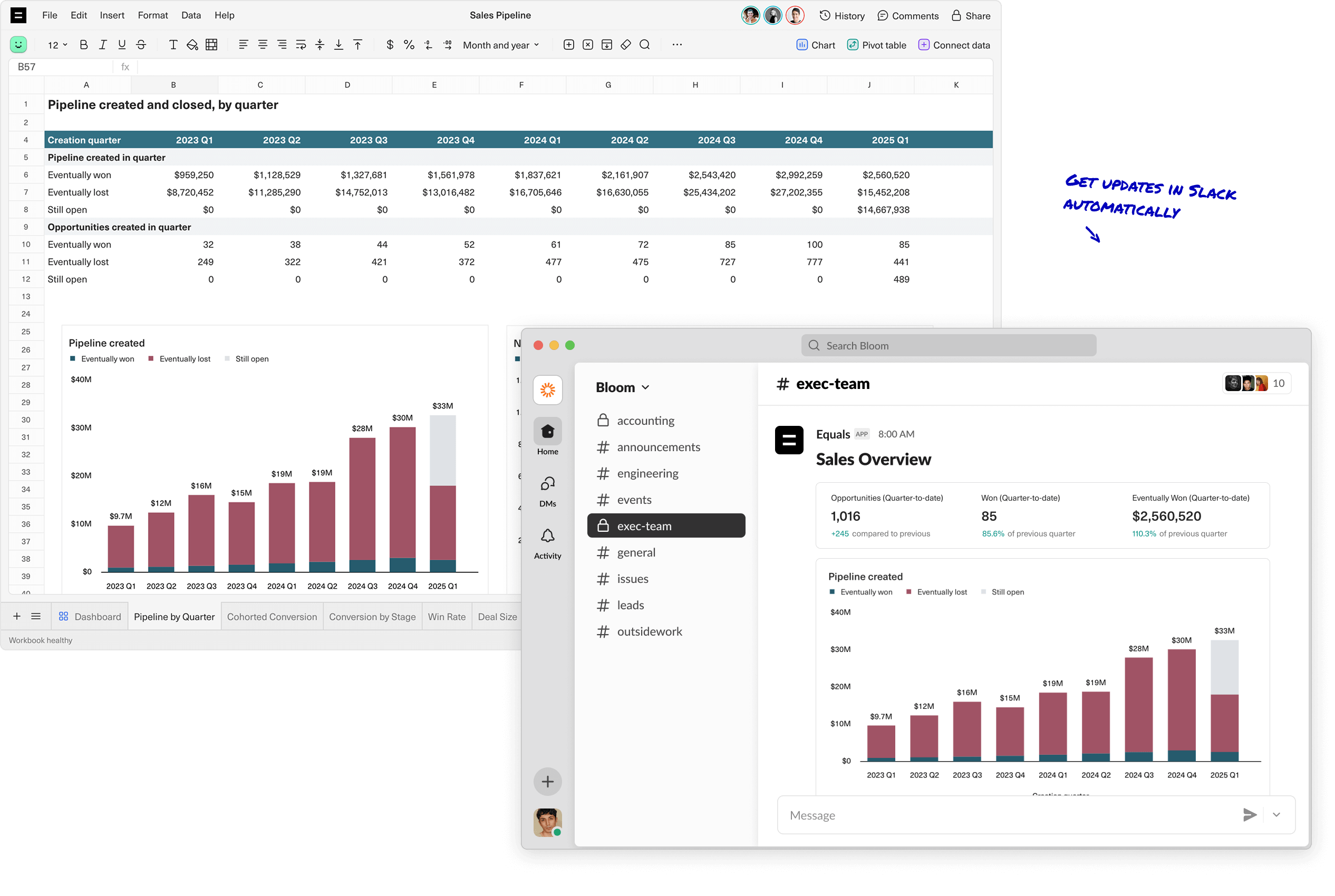This screenshot has width=1335, height=896.
Task: Open the Bloom workspace switcher
Action: click(622, 387)
